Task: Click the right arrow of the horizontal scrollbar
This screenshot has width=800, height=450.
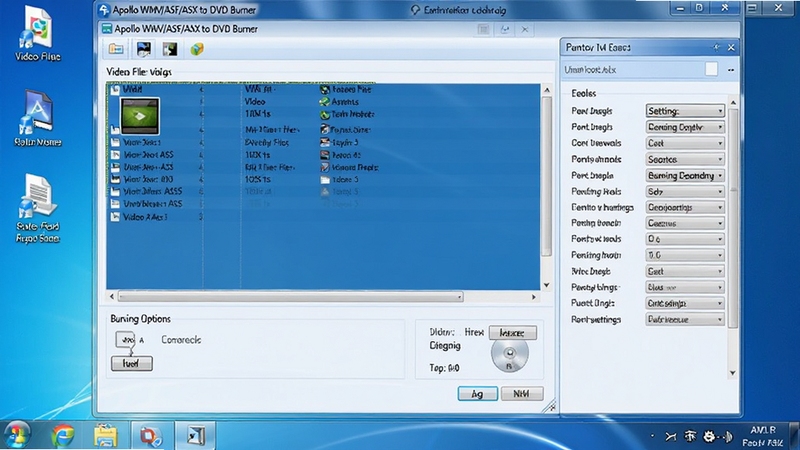Action: tap(534, 296)
